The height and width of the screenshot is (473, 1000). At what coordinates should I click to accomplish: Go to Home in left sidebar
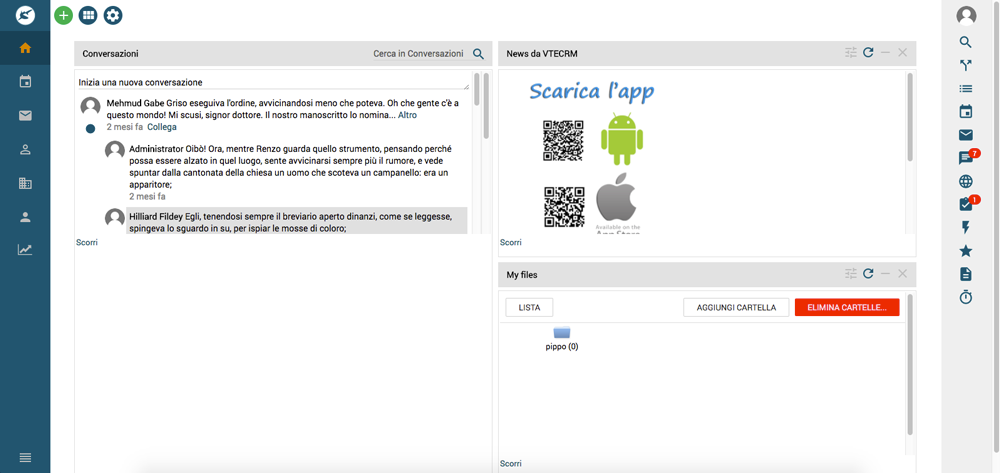25,48
